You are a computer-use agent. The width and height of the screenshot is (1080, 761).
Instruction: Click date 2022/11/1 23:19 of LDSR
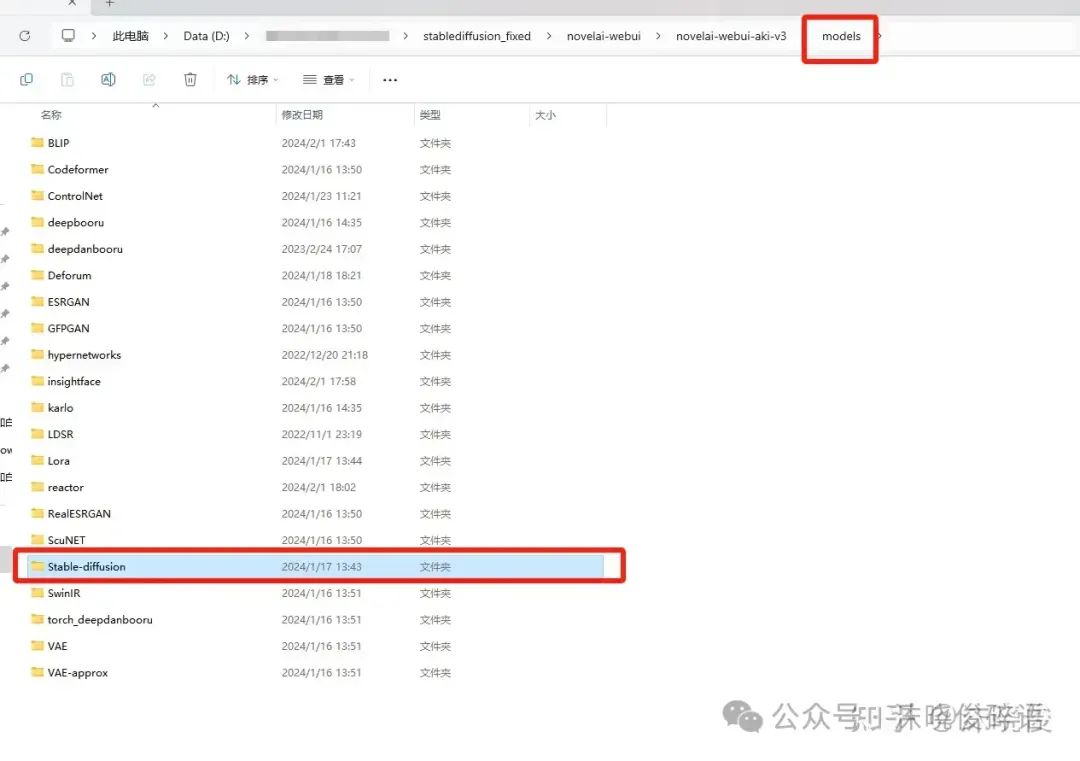[322, 435]
